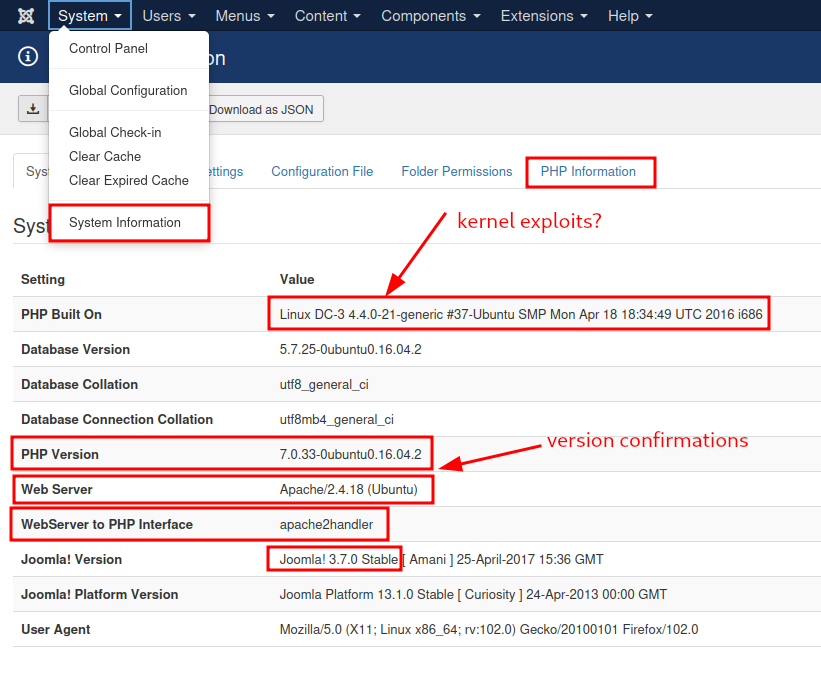Open the Folder Permissions tab

[456, 171]
